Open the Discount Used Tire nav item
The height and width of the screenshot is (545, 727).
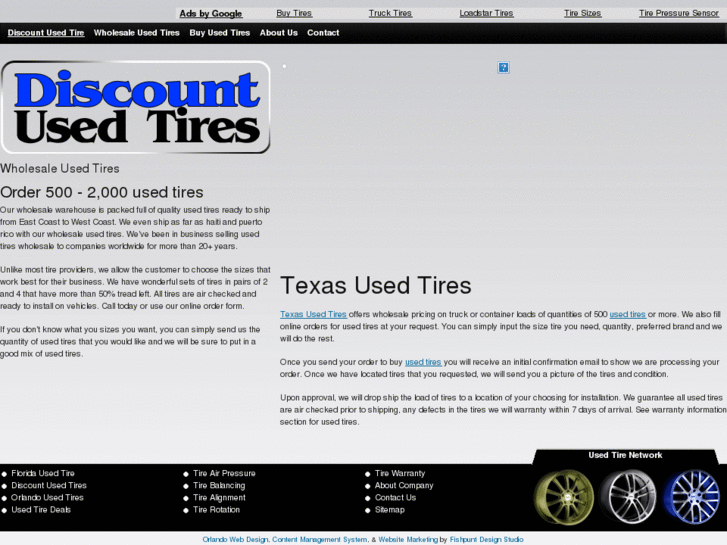click(x=46, y=33)
